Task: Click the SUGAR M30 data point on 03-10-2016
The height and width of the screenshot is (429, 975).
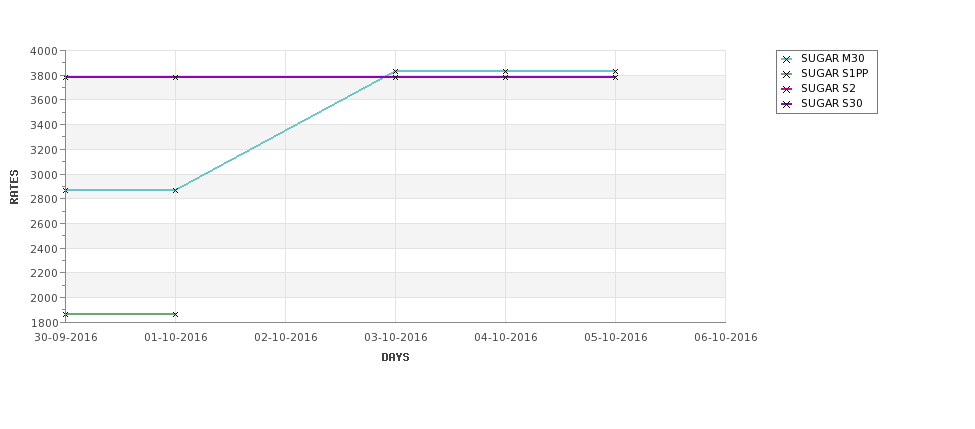Action: 395,72
